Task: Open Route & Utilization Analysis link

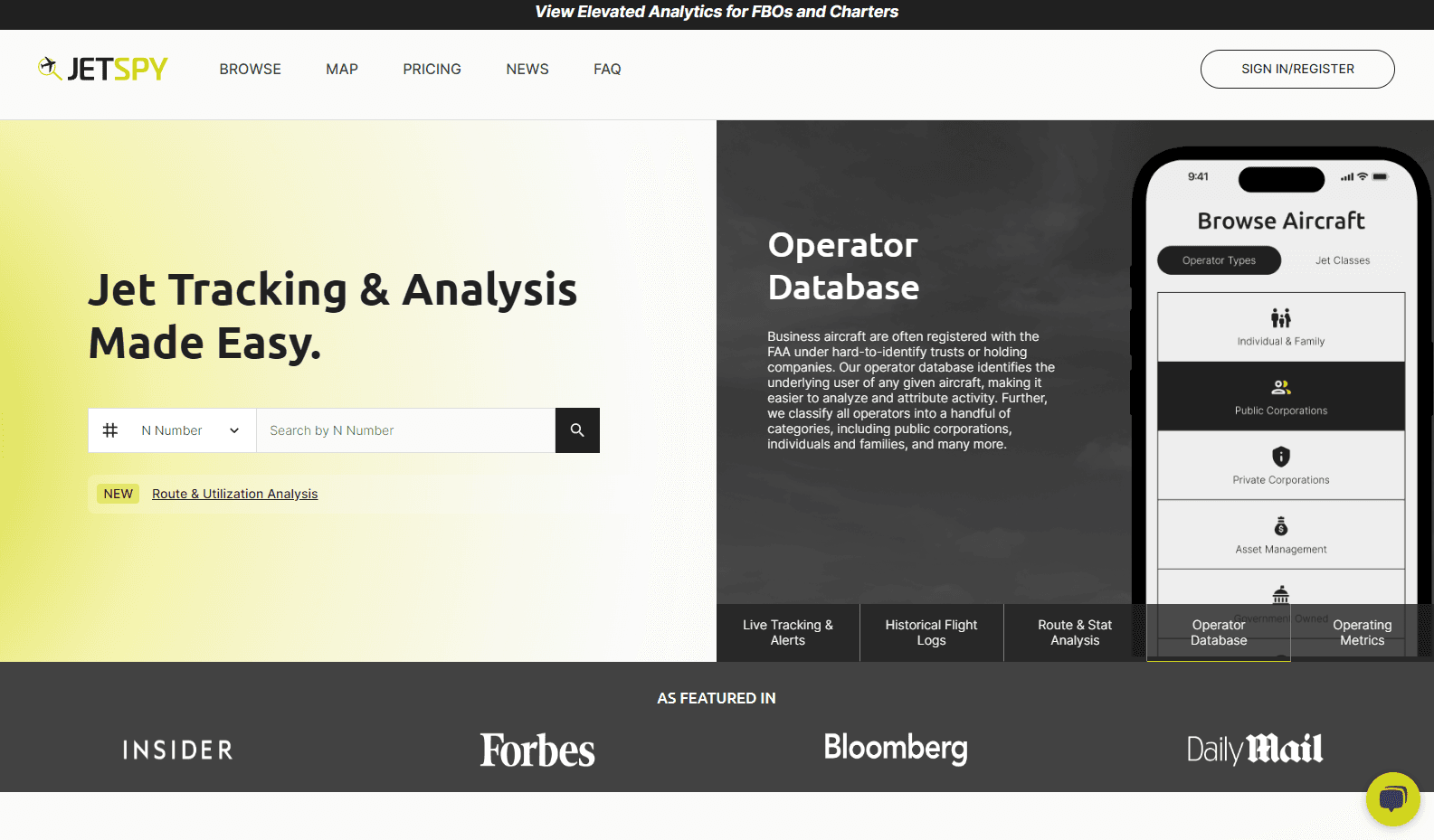Action: click(234, 494)
